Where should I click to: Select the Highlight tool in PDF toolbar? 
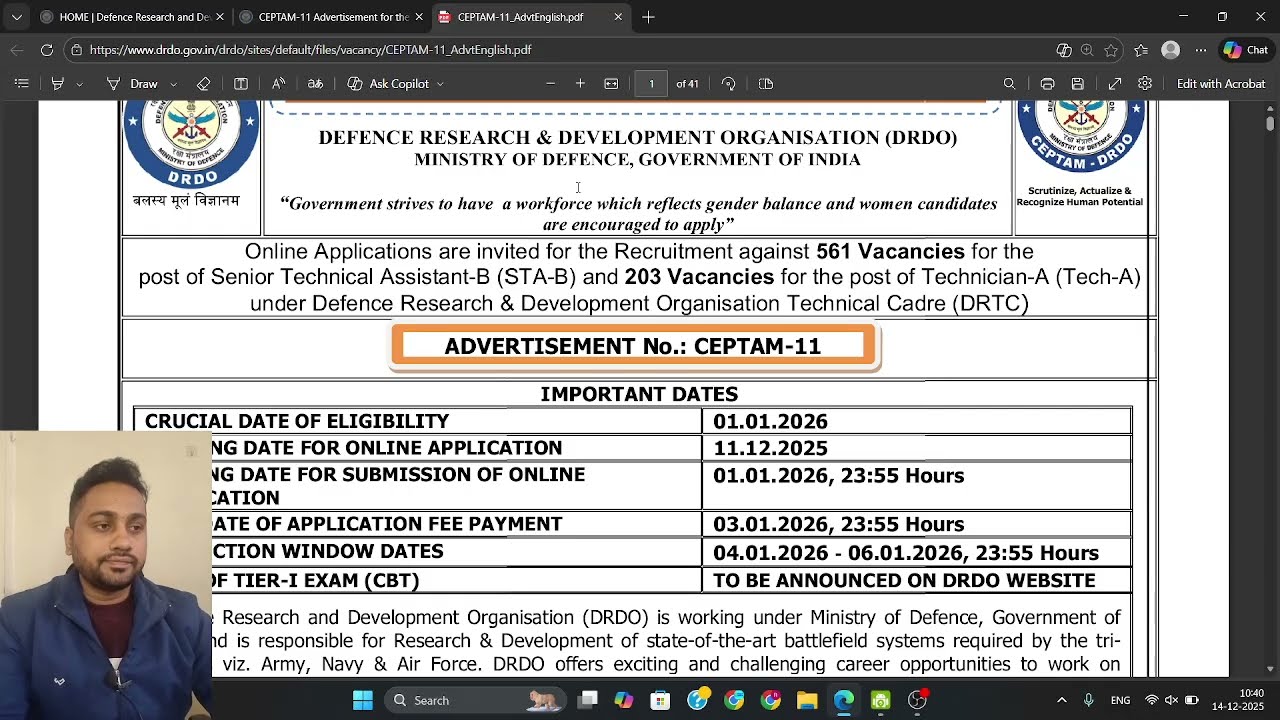[58, 84]
